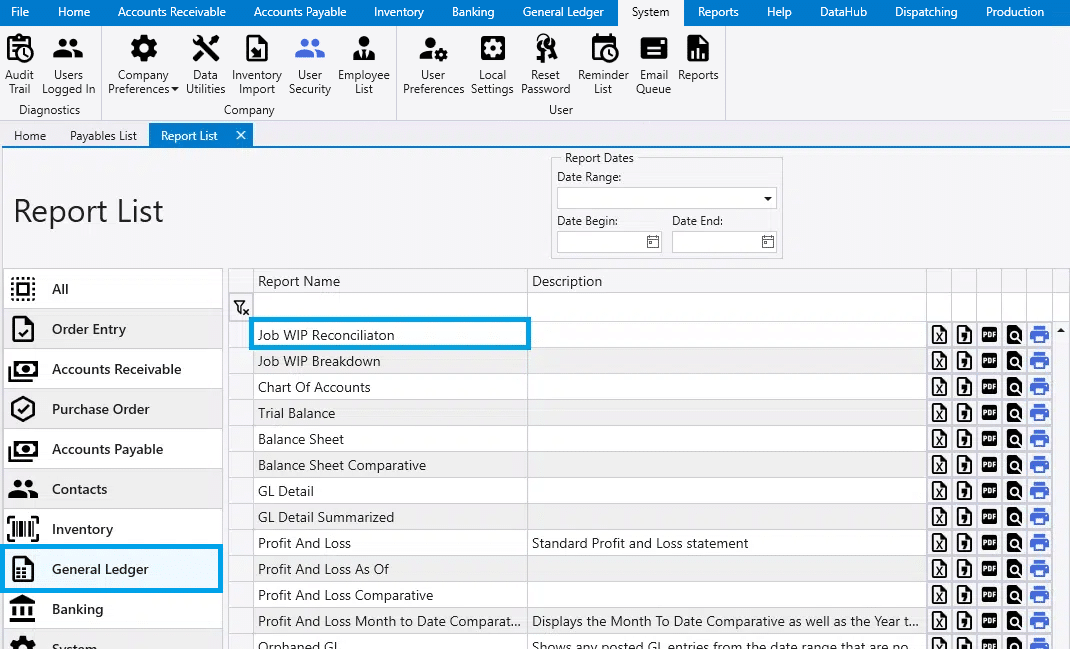
Task: Preview the Trial Balance report
Action: 1014,413
